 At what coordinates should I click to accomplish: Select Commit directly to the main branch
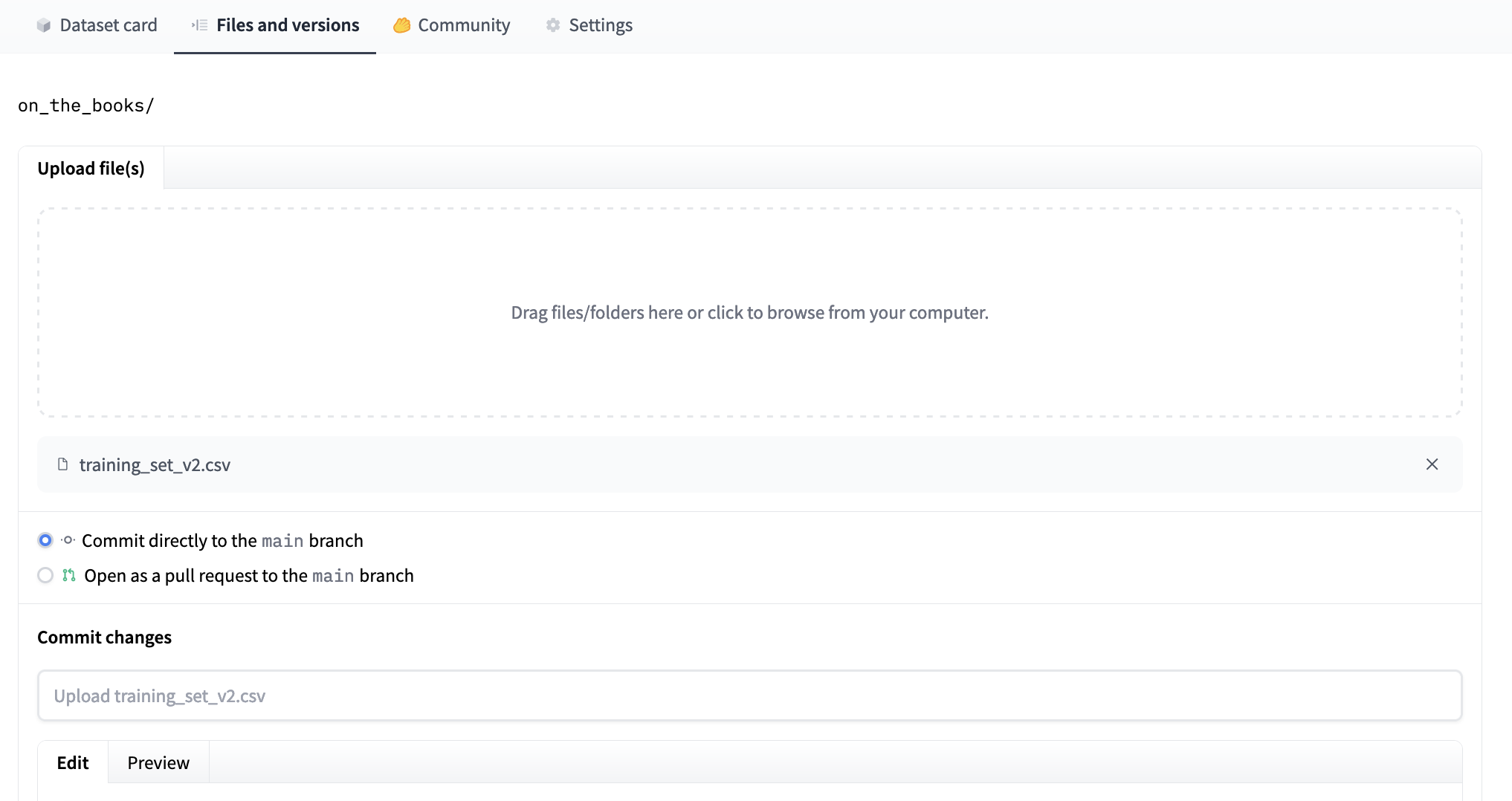[45, 540]
